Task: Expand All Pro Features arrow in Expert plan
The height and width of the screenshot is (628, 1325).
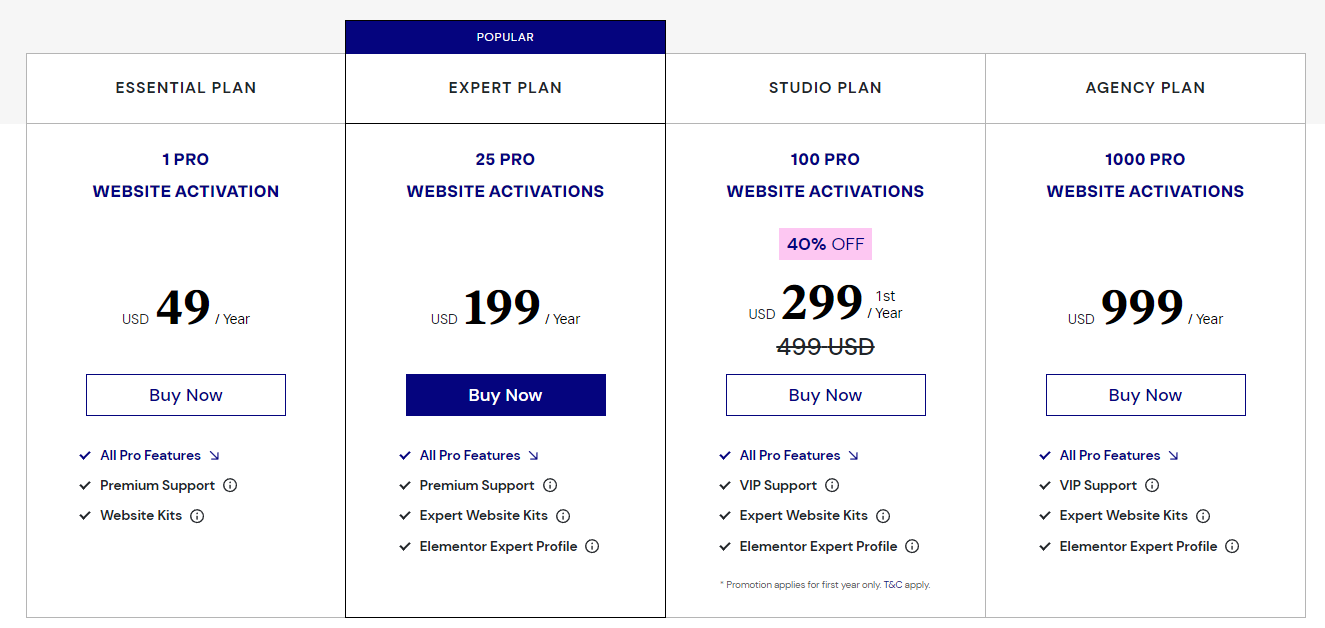Action: 534,455
